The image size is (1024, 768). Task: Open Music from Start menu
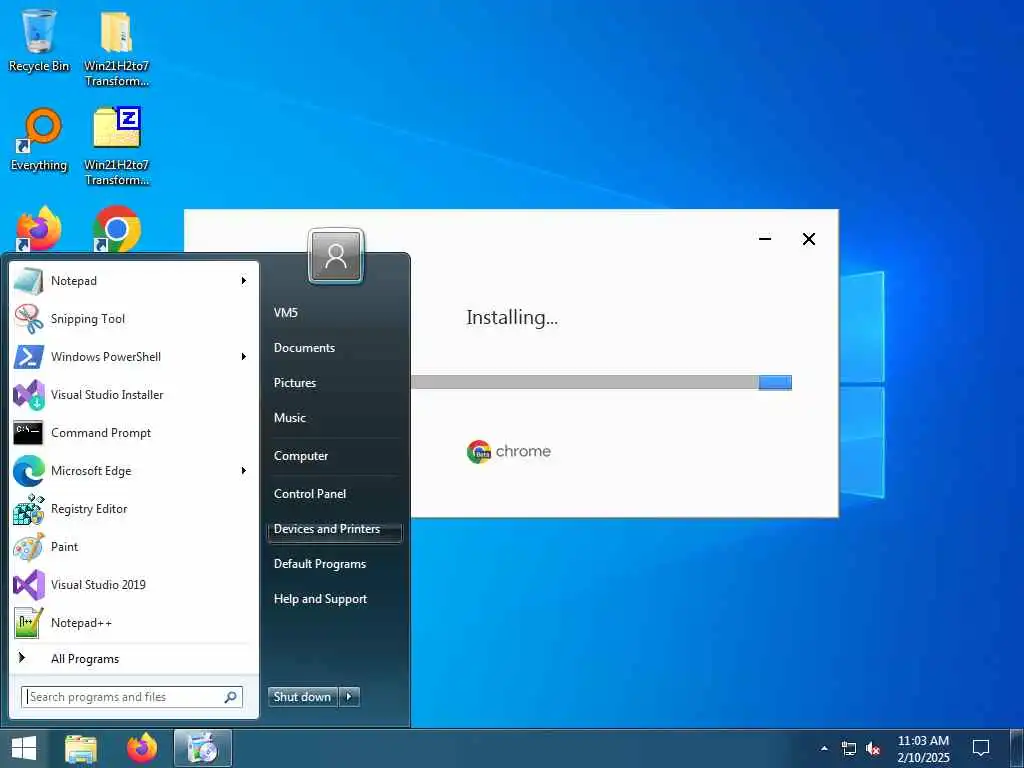pyautogui.click(x=289, y=418)
